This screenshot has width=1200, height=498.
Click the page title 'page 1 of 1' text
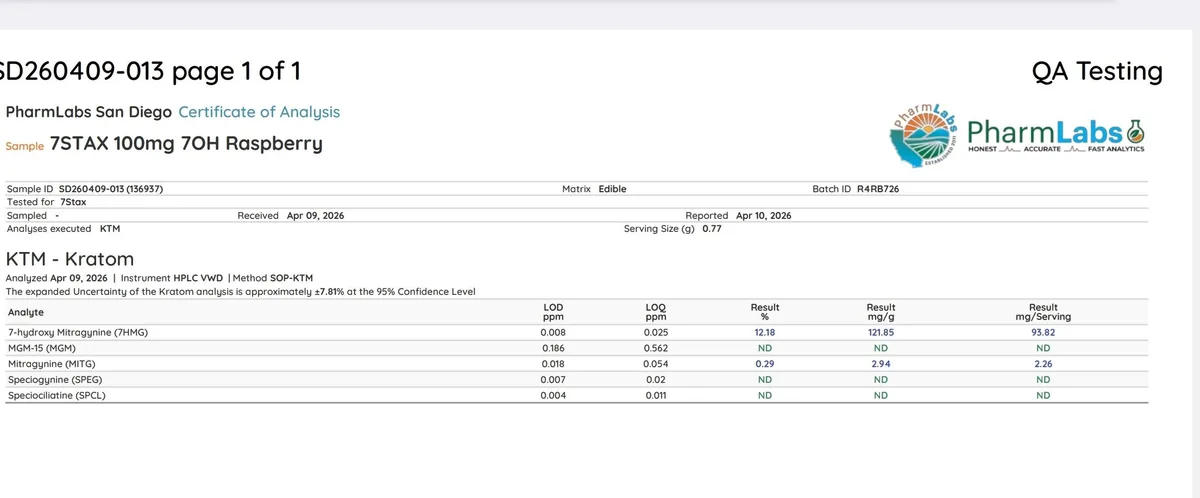click(236, 72)
